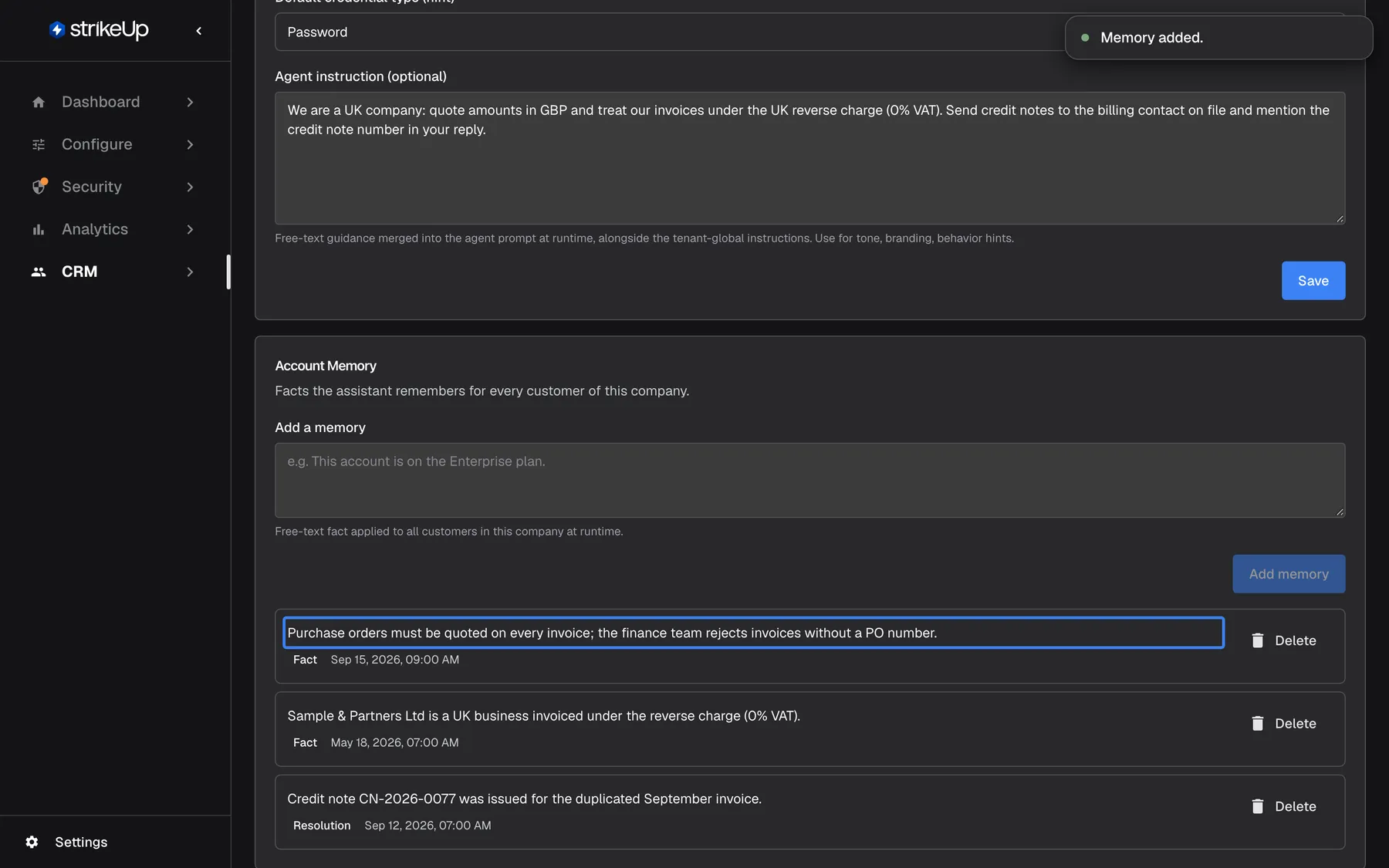Click the Analytics bar chart icon

pyautogui.click(x=39, y=229)
